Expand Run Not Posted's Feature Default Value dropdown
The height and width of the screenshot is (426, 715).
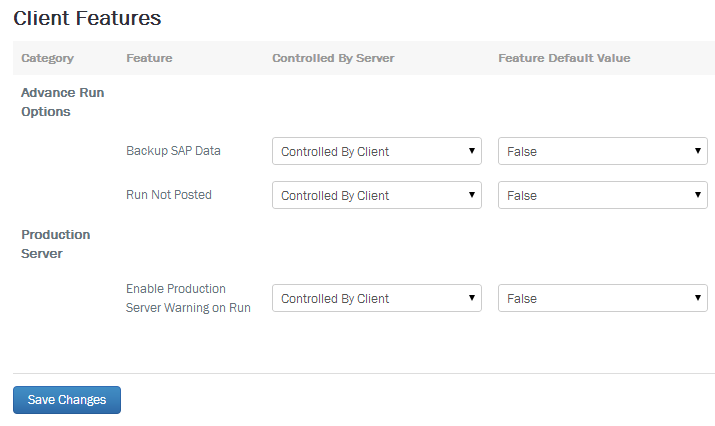(602, 195)
